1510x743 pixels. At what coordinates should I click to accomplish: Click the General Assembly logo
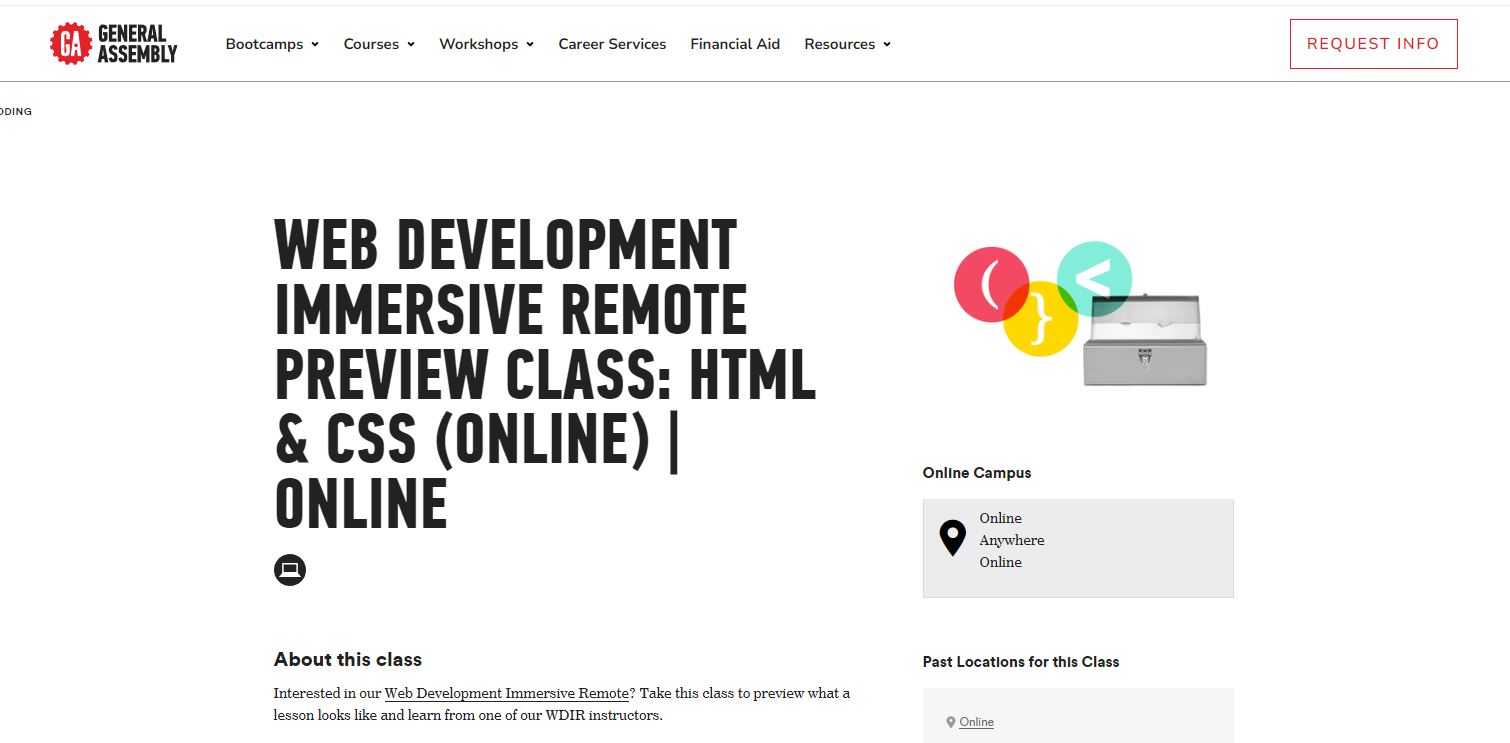coord(113,43)
